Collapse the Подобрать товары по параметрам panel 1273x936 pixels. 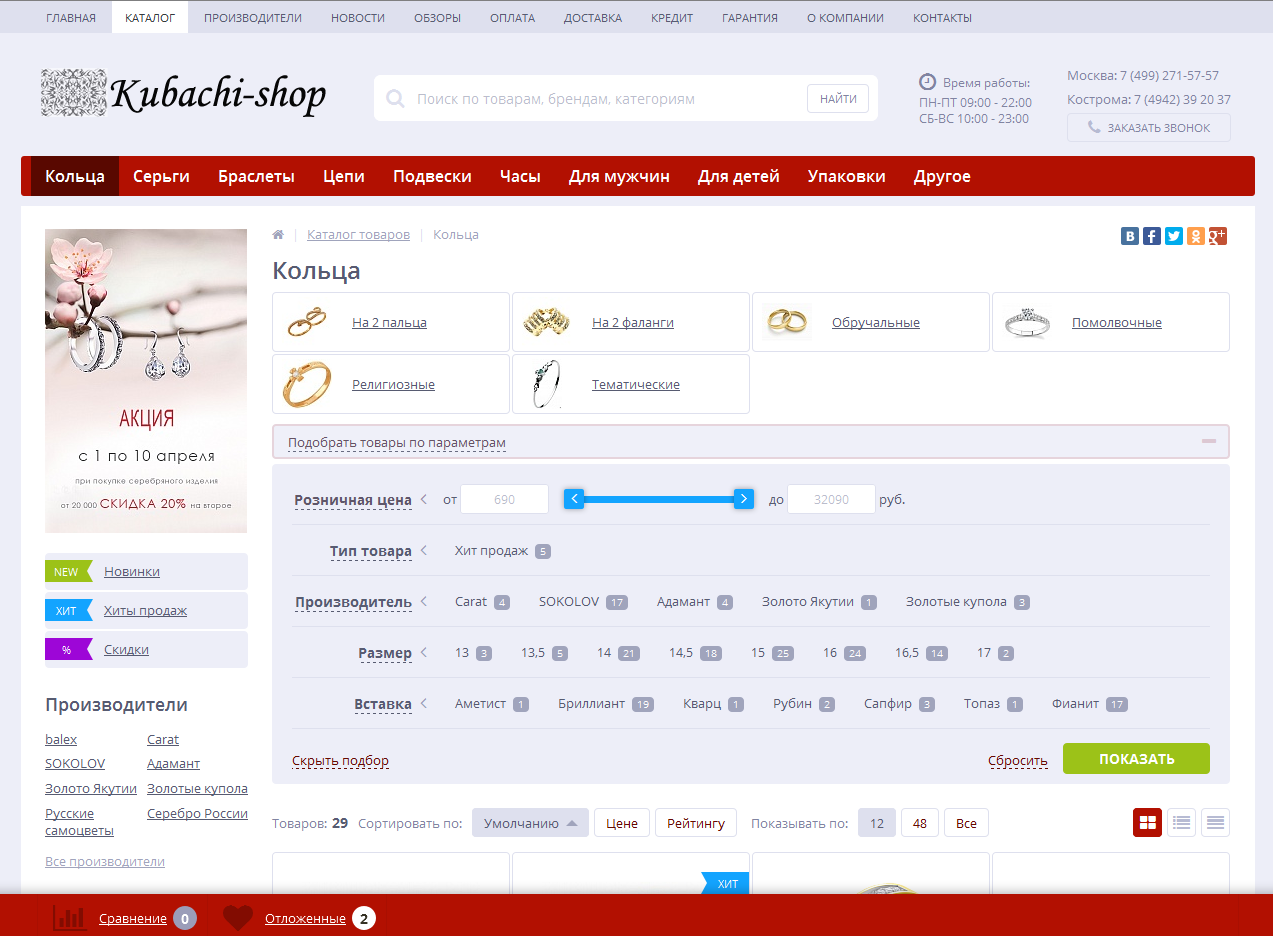coord(1208,441)
